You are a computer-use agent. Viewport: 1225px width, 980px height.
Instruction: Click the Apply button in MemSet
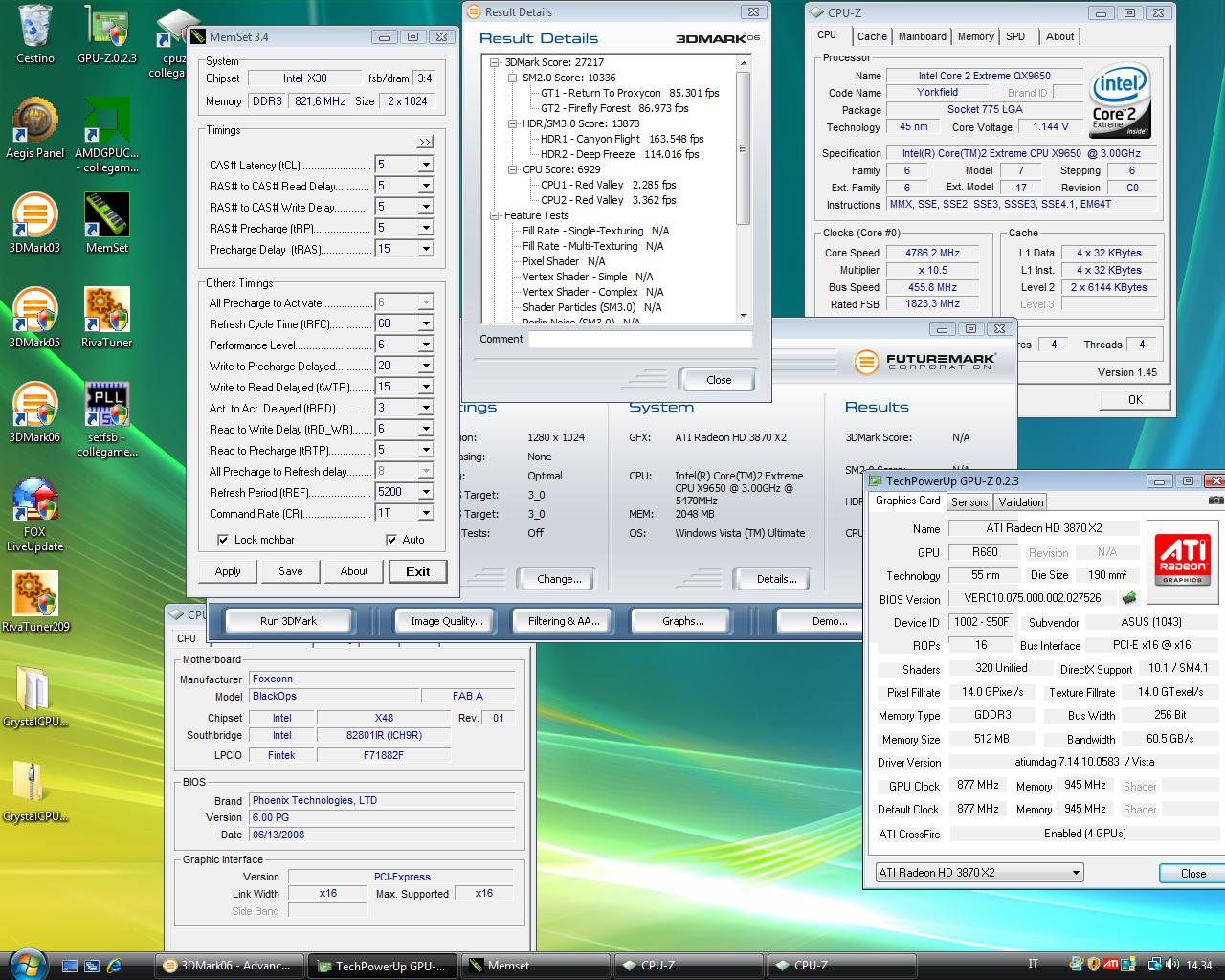(228, 571)
